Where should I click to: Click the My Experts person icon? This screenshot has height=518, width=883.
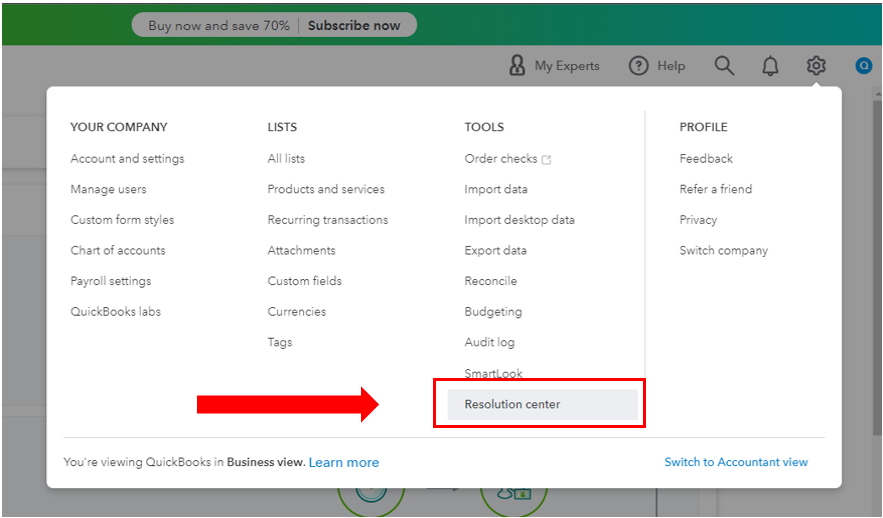(x=517, y=65)
